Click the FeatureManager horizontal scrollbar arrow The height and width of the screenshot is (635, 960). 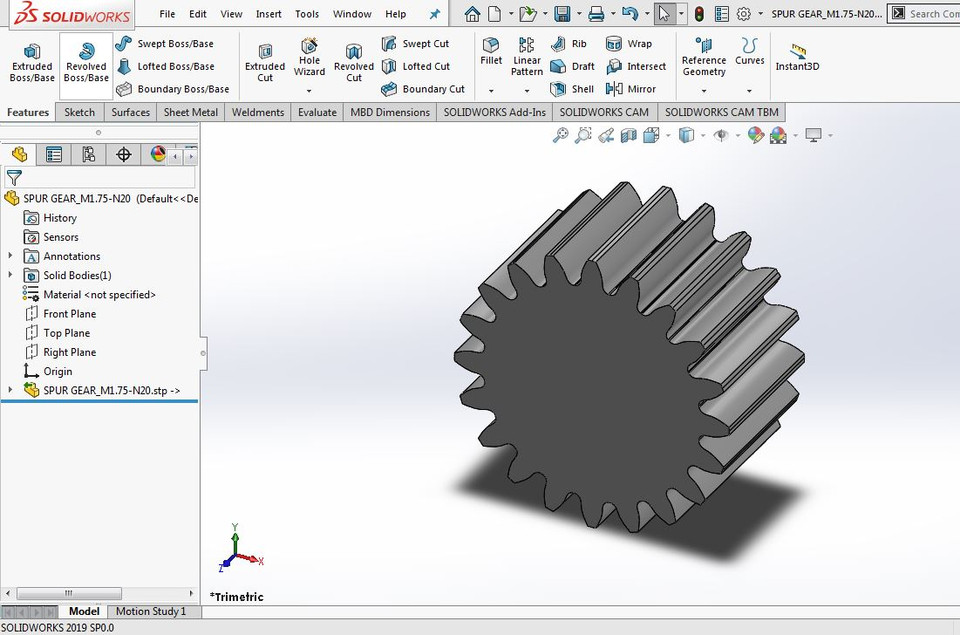click(x=7, y=594)
